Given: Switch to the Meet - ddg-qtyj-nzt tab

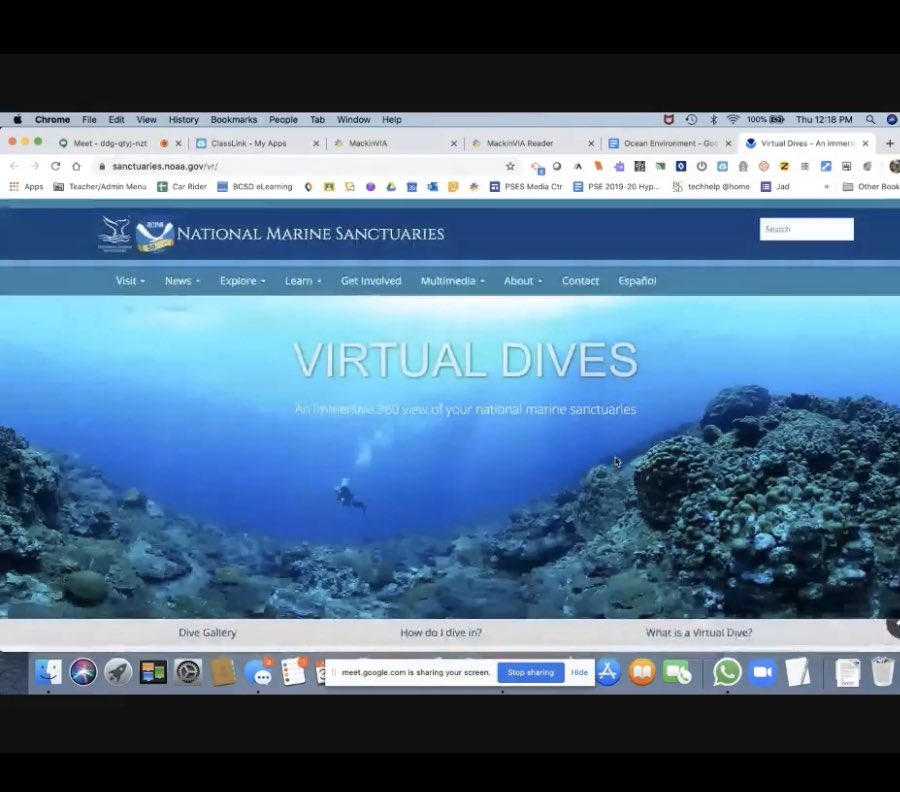Looking at the screenshot, I should (x=110, y=143).
